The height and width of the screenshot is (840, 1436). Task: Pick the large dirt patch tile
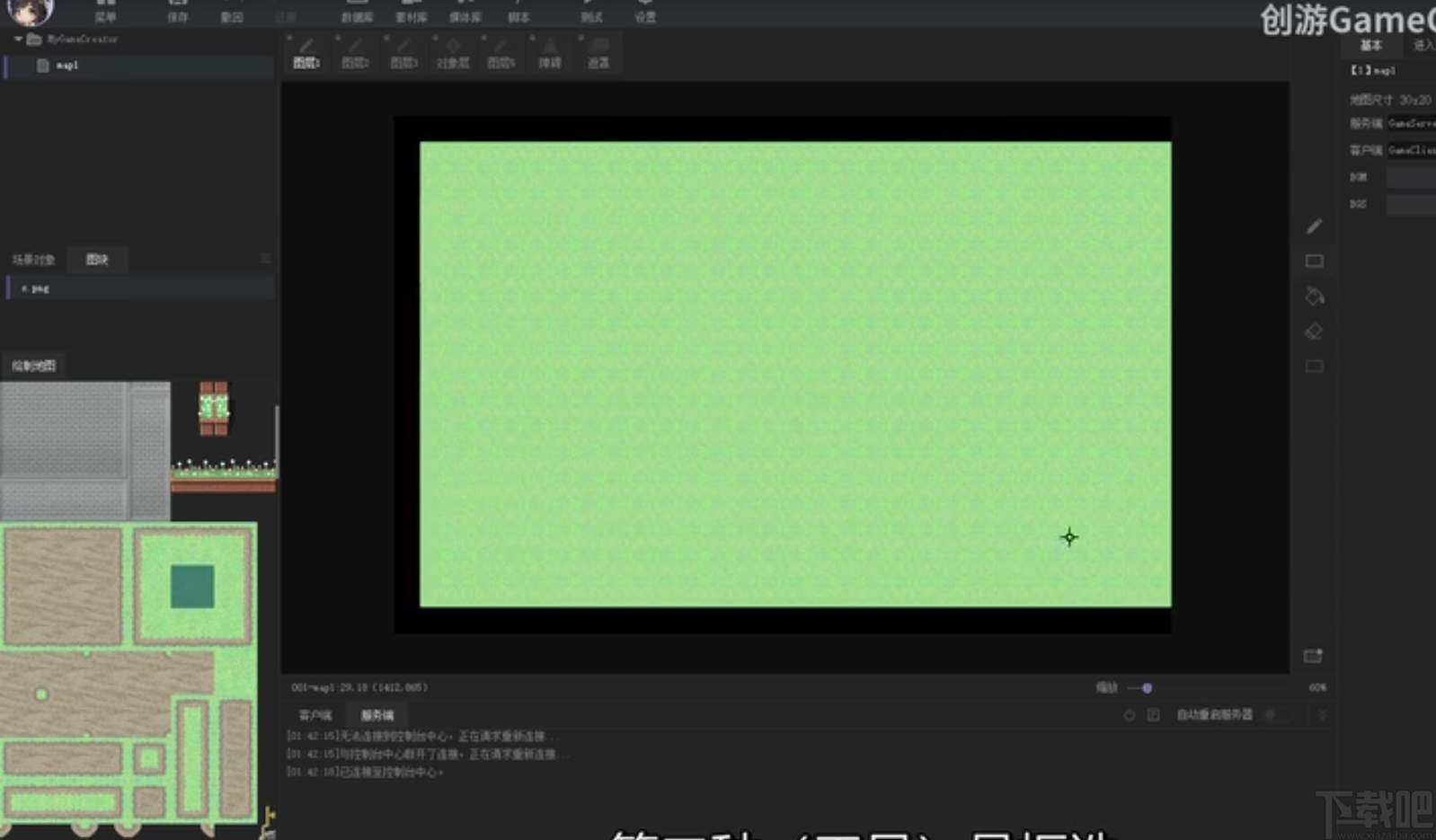click(63, 586)
